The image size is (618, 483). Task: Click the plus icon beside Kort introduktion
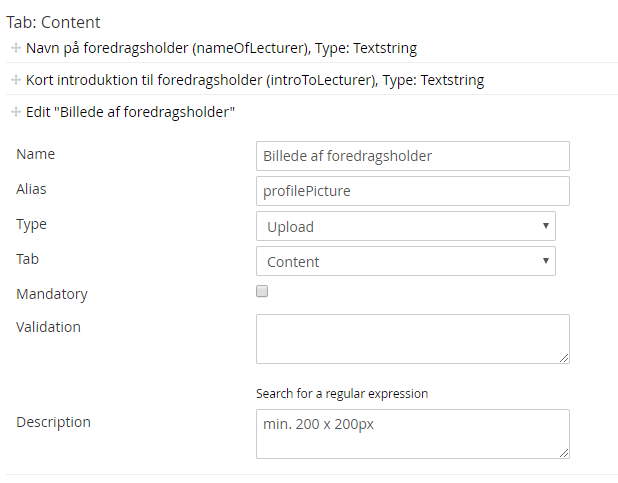tap(16, 80)
